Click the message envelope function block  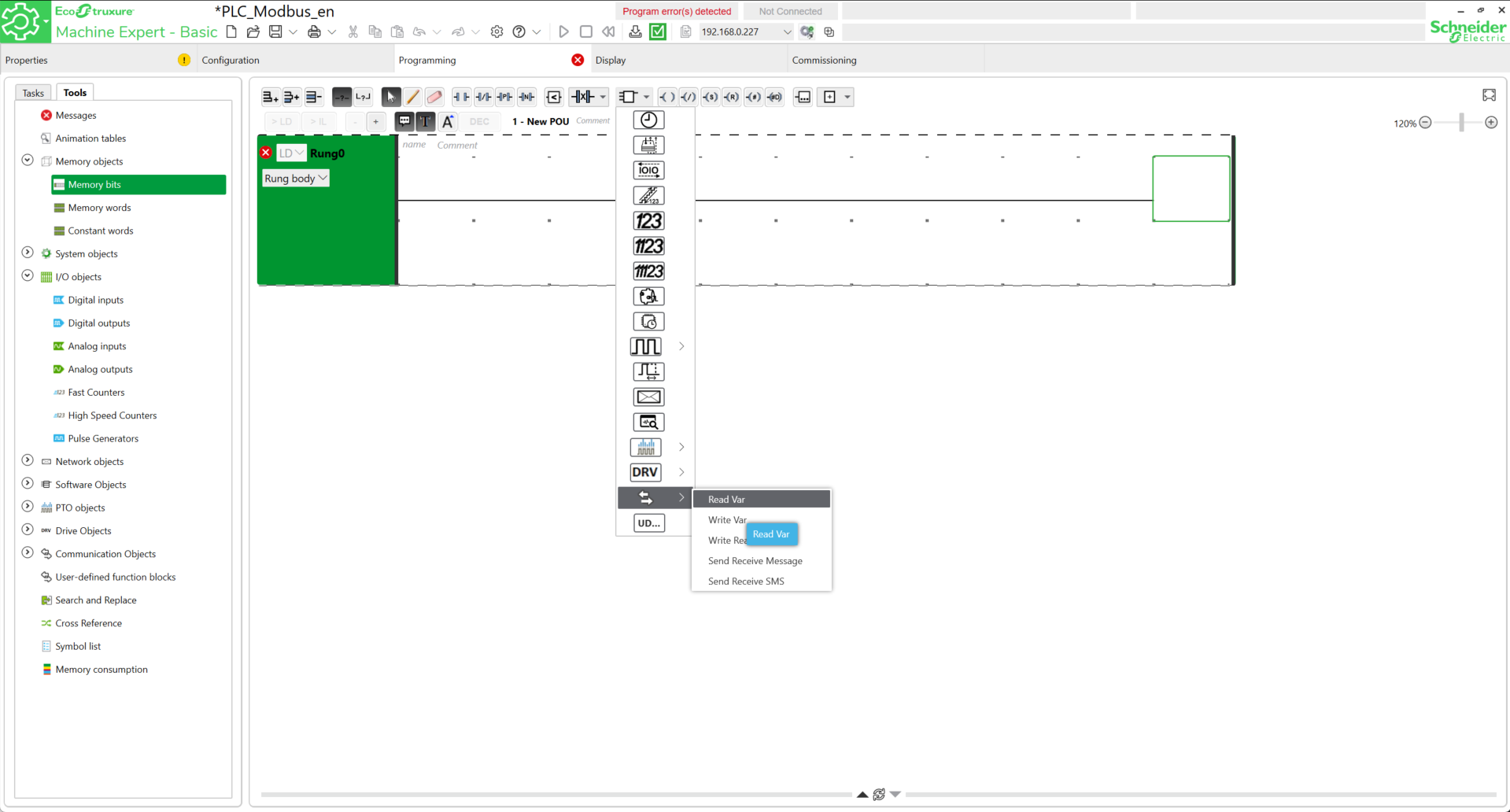(648, 397)
